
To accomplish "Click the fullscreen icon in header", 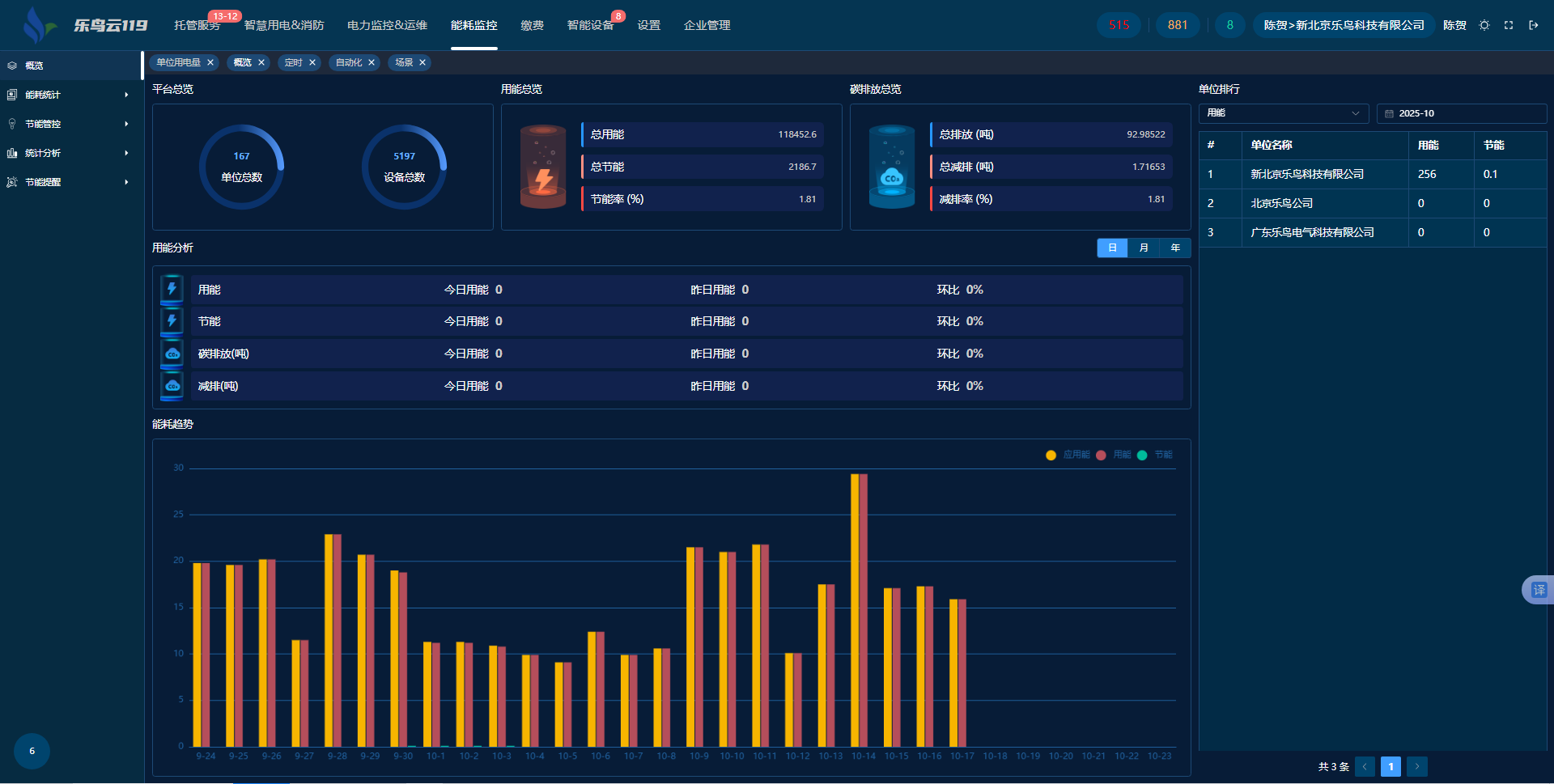I will click(x=1509, y=25).
